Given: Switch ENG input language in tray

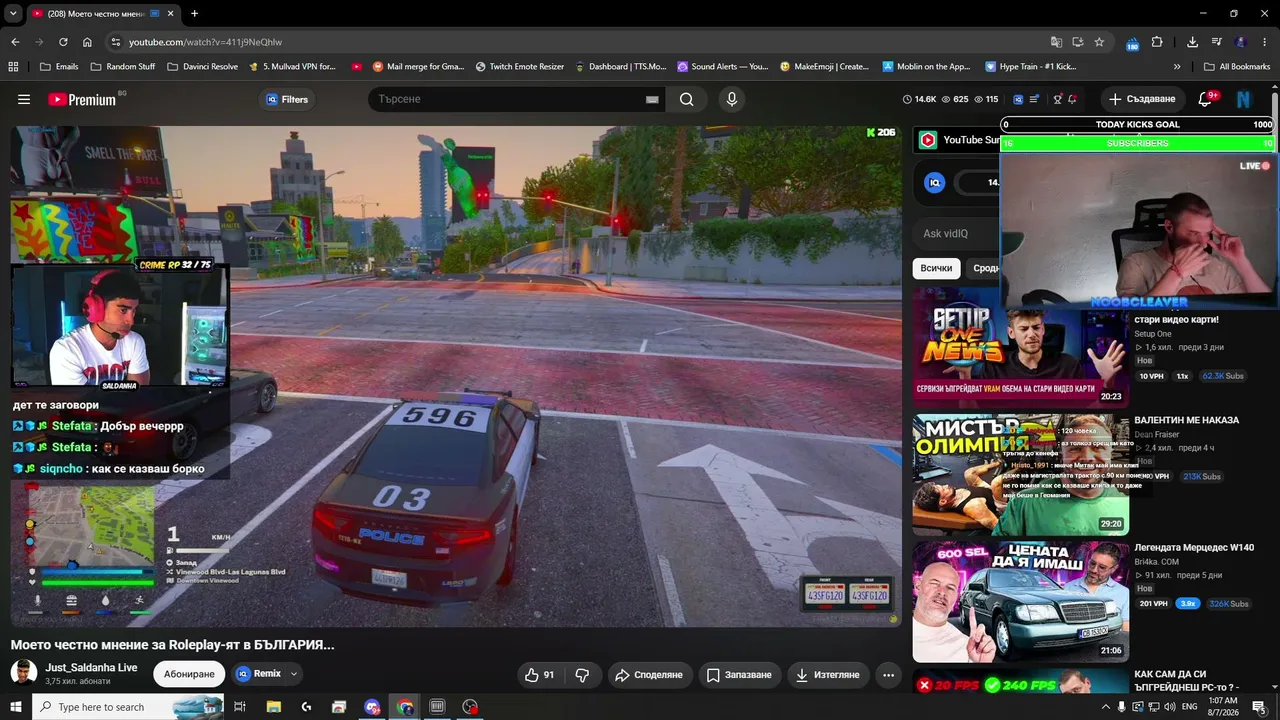Looking at the screenshot, I should click(x=1189, y=707).
